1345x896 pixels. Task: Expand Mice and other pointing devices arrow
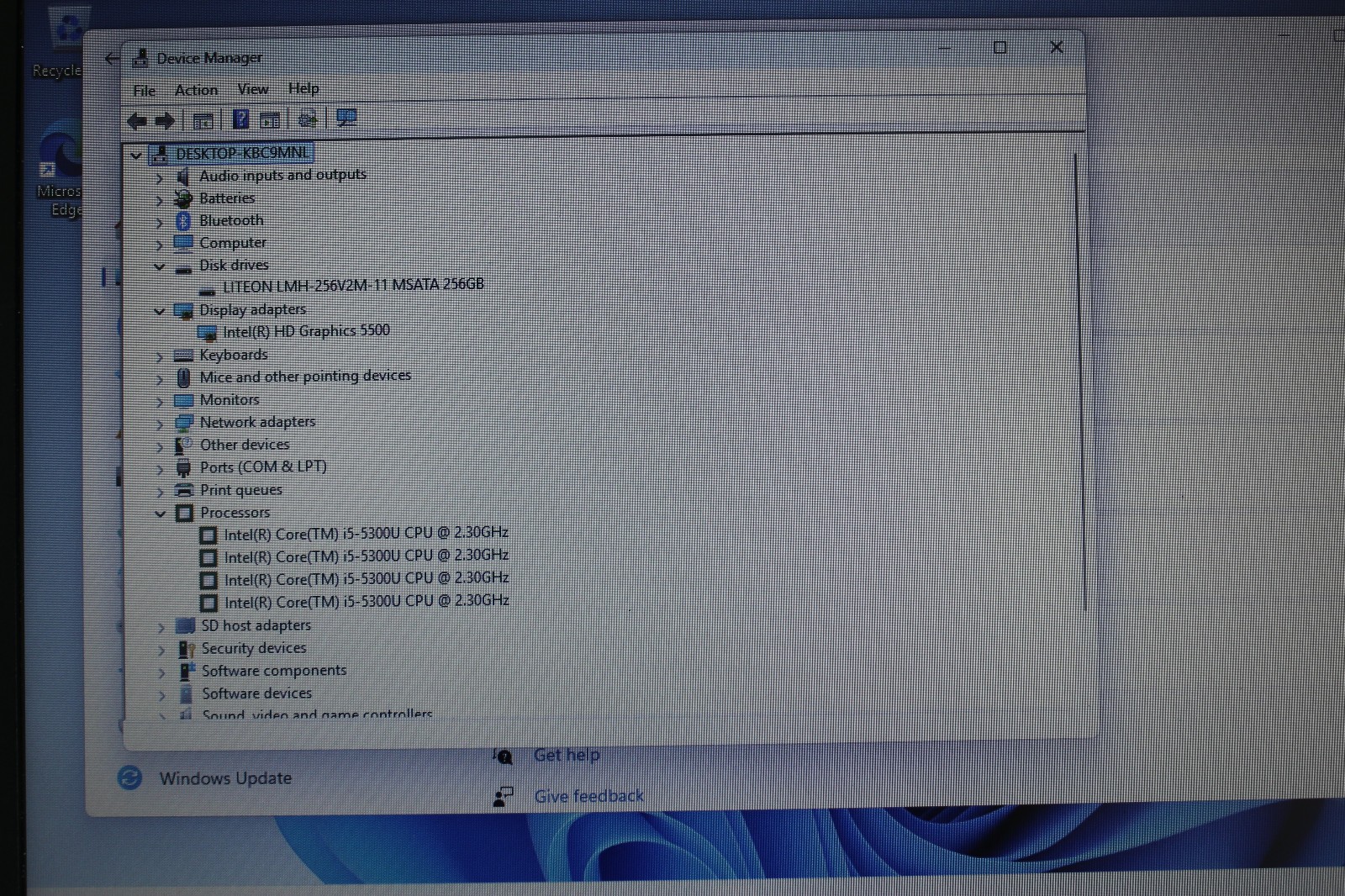pos(160,379)
